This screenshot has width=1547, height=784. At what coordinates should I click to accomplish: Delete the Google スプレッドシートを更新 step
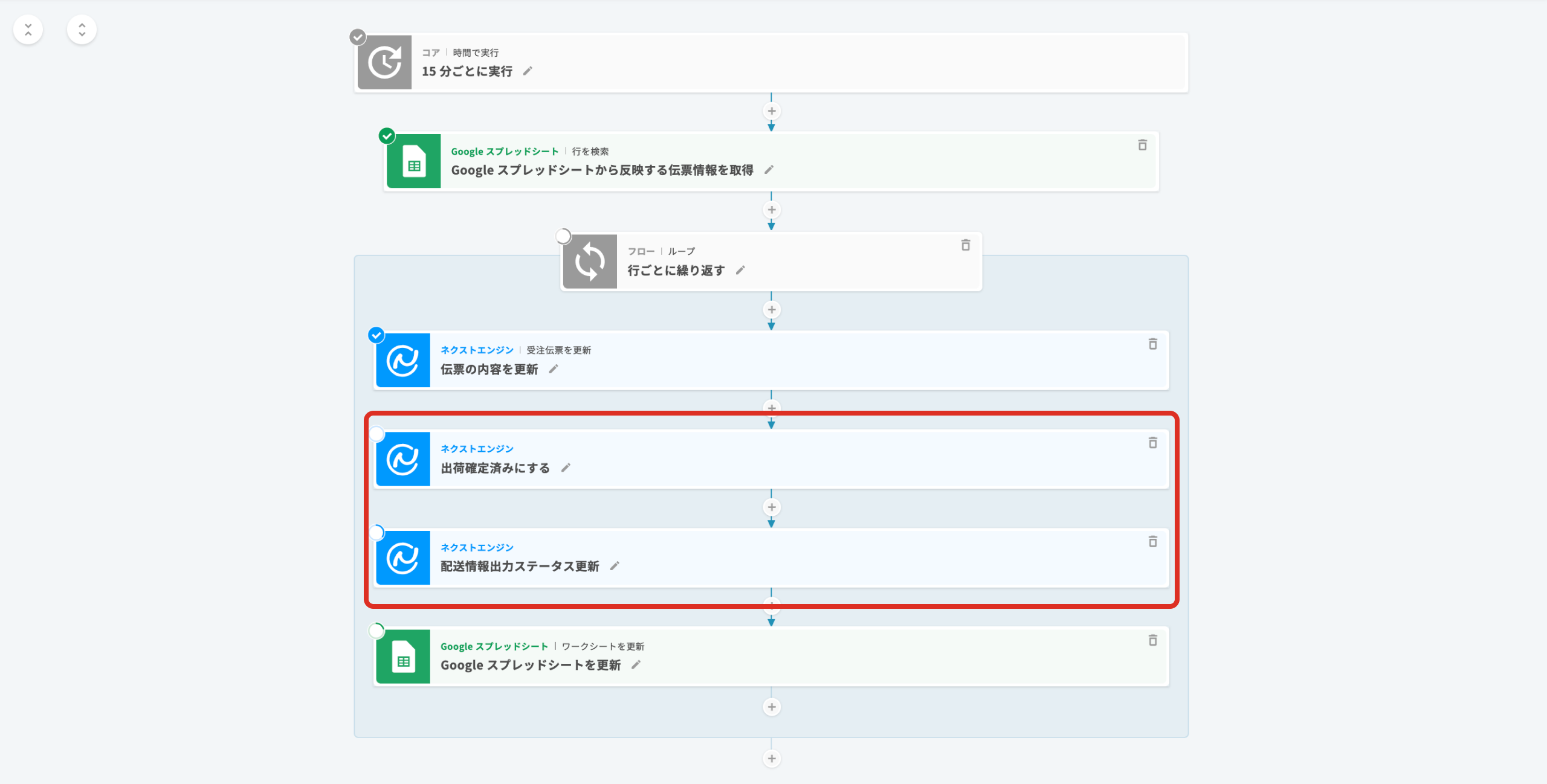1152,640
